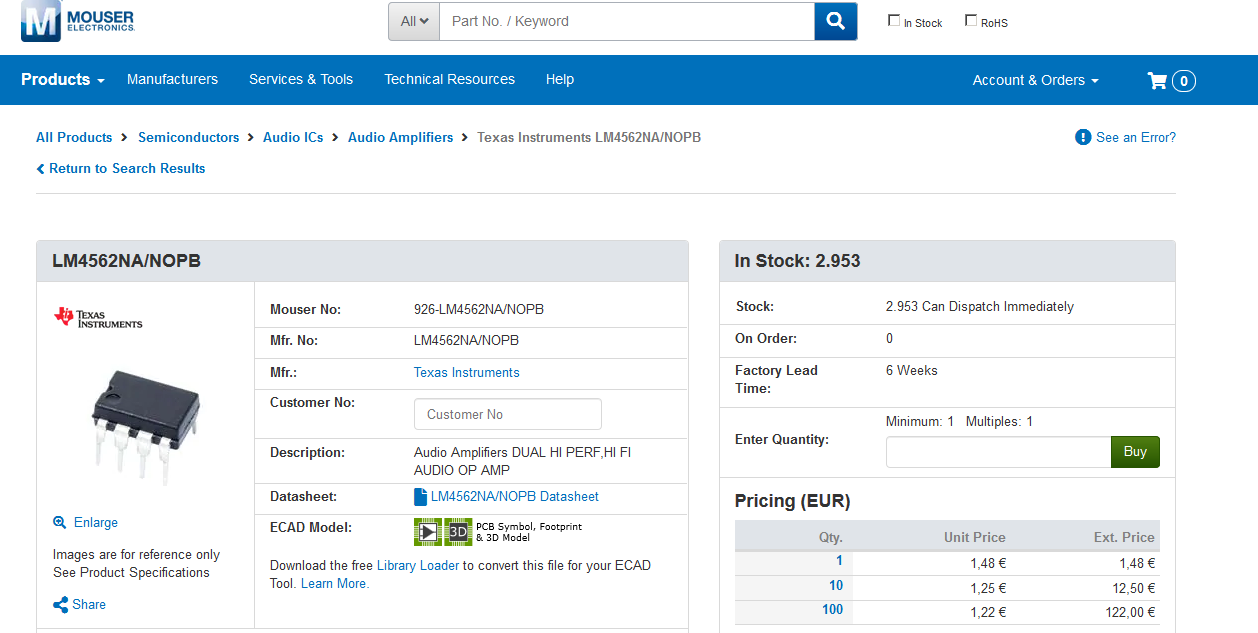
Task: Click the Learn More link
Action: pos(335,583)
